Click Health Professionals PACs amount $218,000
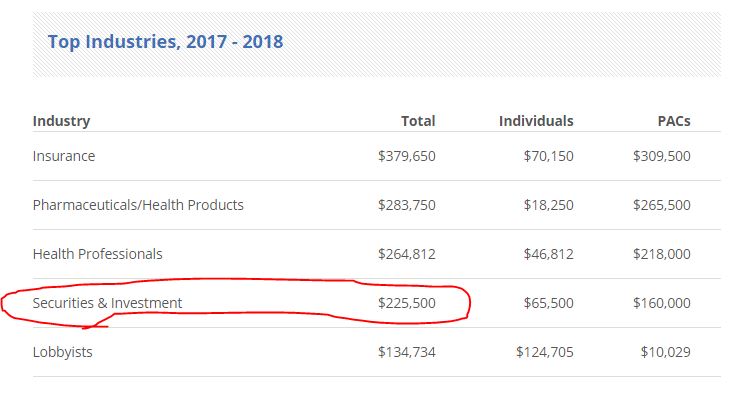746x404 pixels. coord(661,254)
